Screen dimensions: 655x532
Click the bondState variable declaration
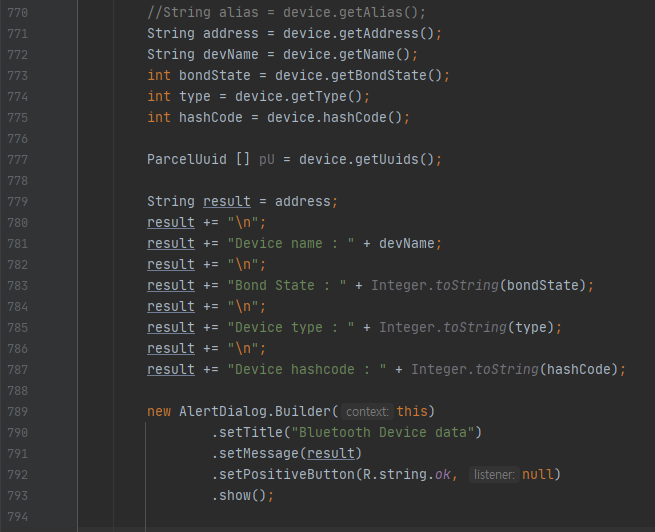point(215,76)
